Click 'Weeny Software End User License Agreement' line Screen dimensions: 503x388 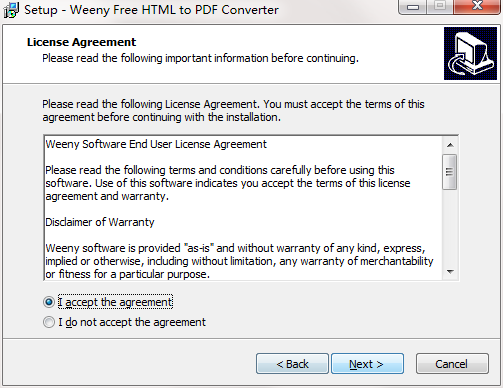(156, 144)
